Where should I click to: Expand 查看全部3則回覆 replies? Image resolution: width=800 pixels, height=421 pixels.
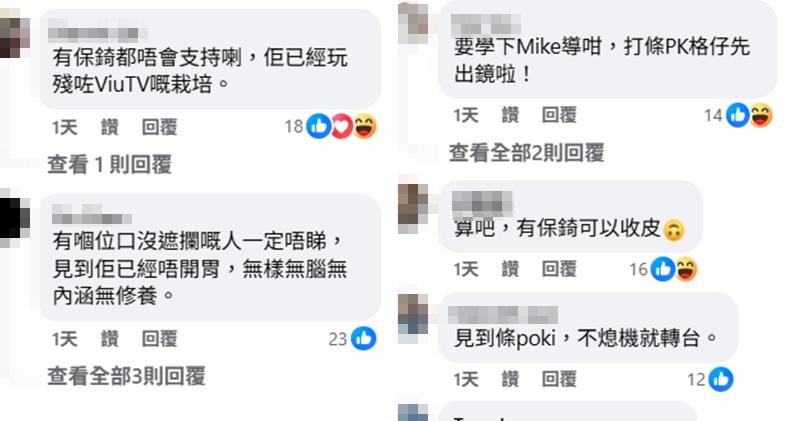coord(126,376)
